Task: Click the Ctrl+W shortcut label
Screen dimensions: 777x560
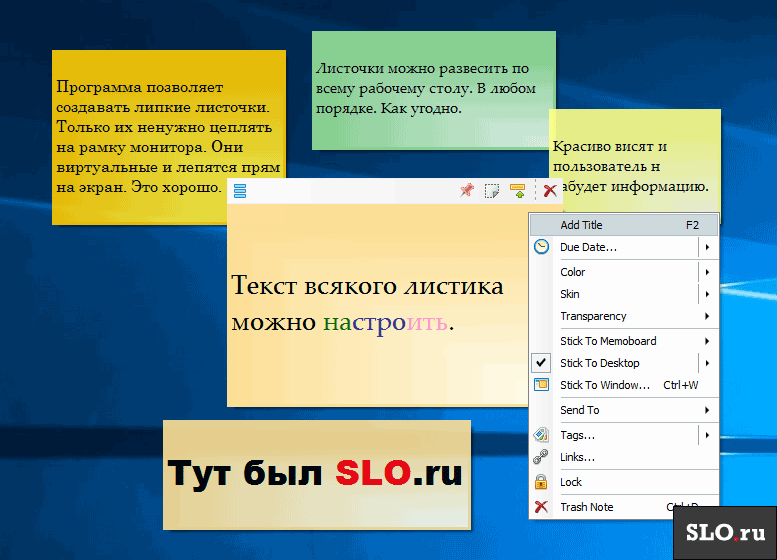Action: [x=680, y=385]
